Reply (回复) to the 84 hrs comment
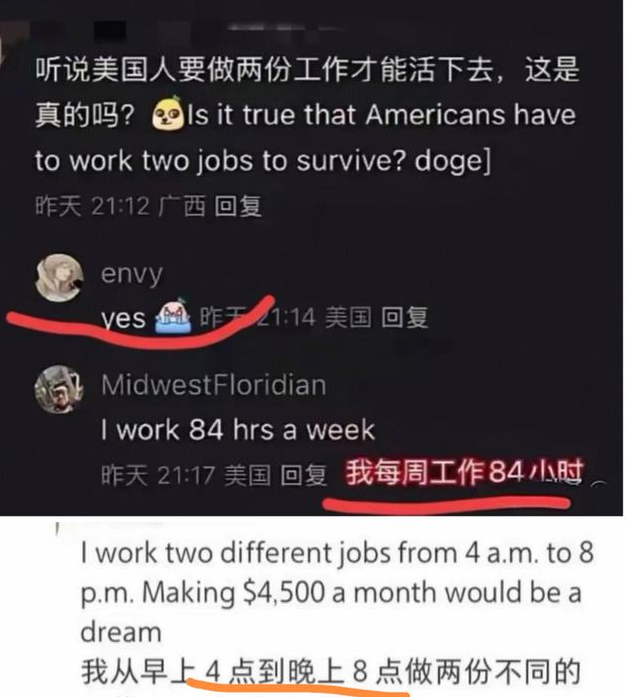Image resolution: width=628 pixels, height=697 pixels. [x=304, y=475]
